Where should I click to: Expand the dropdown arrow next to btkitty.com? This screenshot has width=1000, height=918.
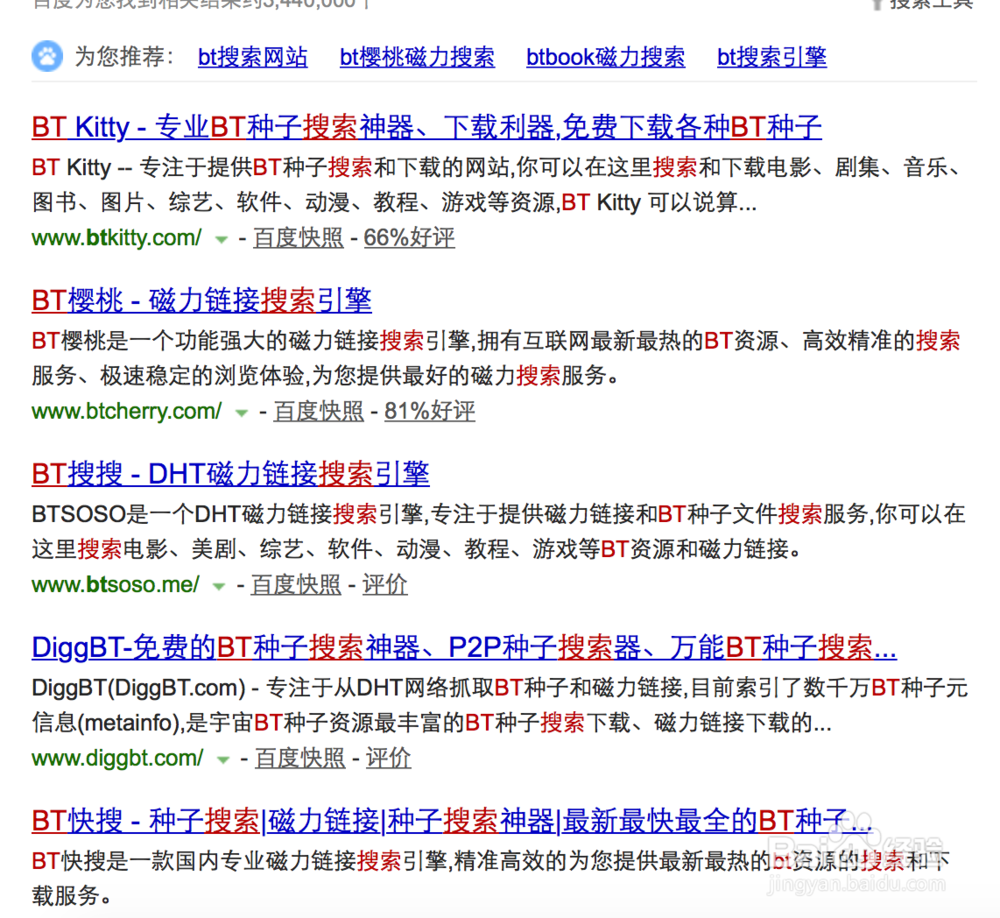point(221,240)
